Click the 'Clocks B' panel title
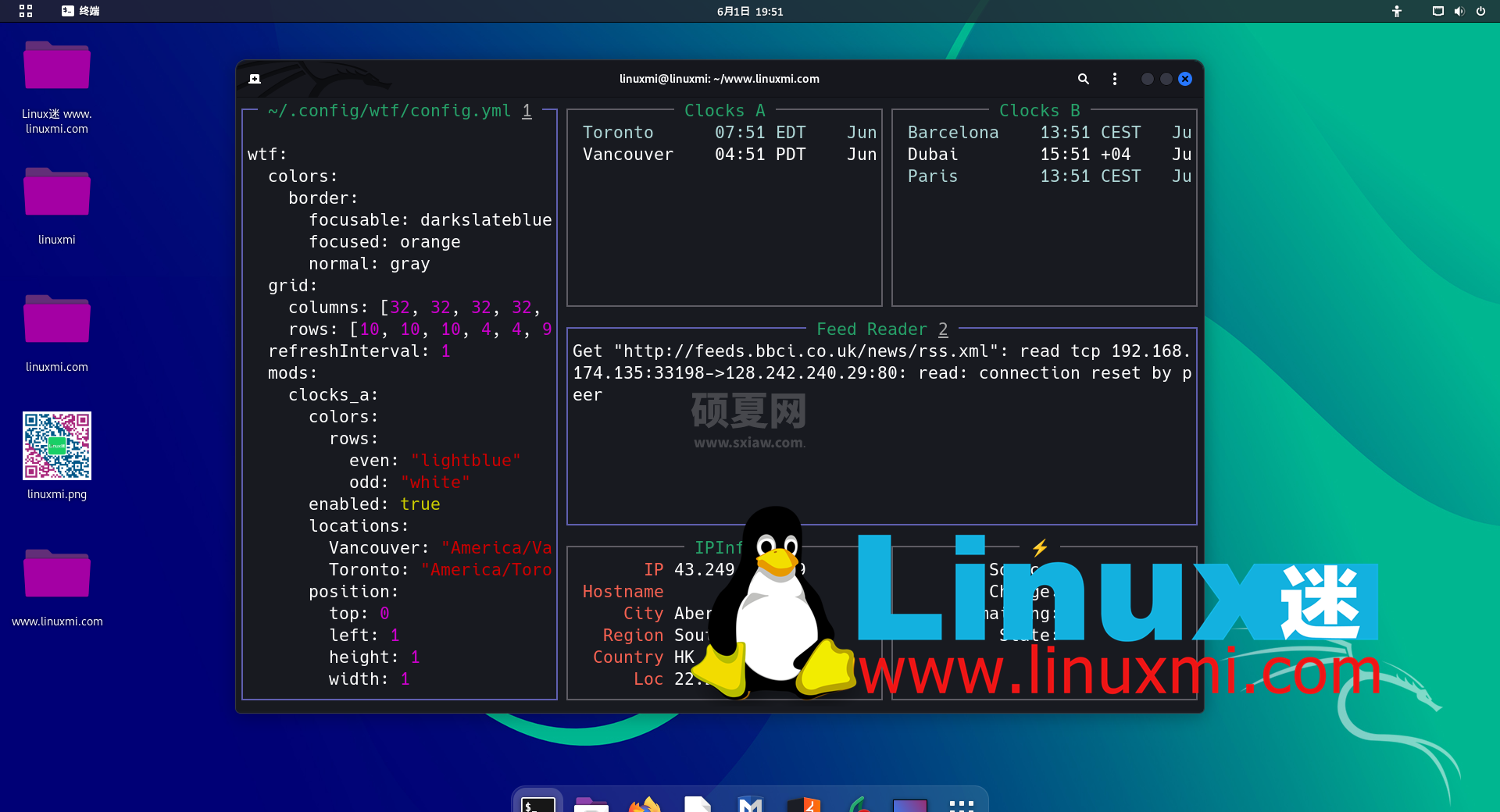The height and width of the screenshot is (812, 1500). (x=1040, y=111)
